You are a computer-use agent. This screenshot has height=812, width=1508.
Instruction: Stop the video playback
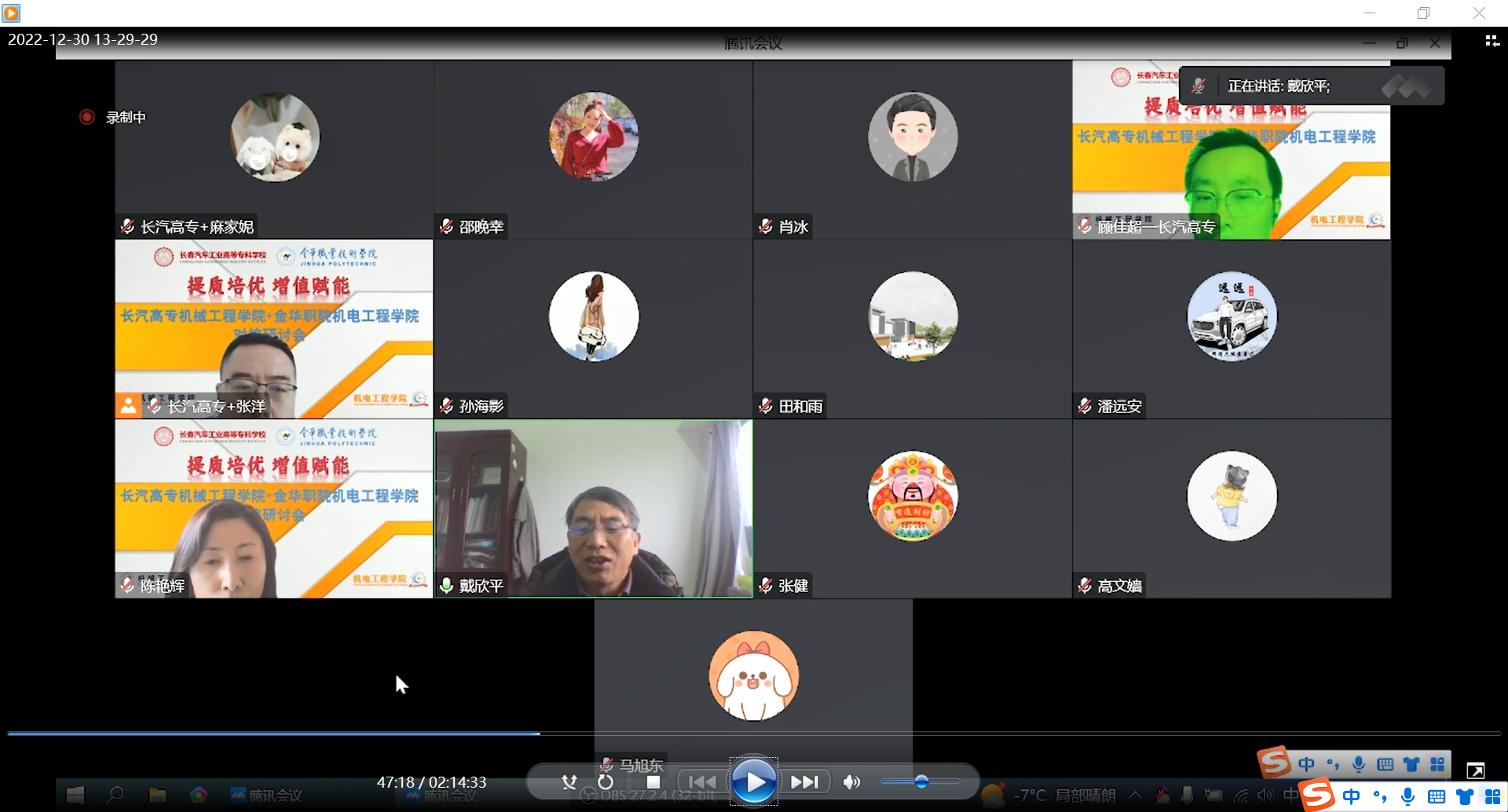653,782
